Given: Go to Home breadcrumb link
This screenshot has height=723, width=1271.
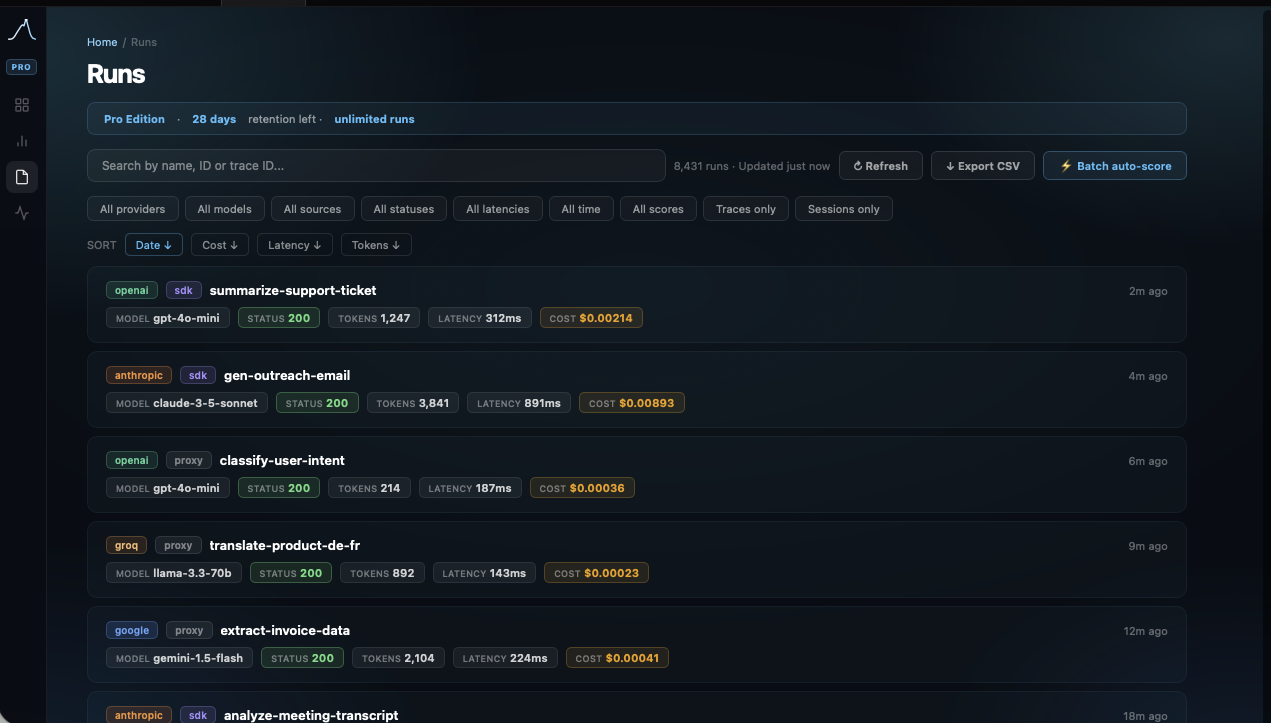Looking at the screenshot, I should point(102,42).
